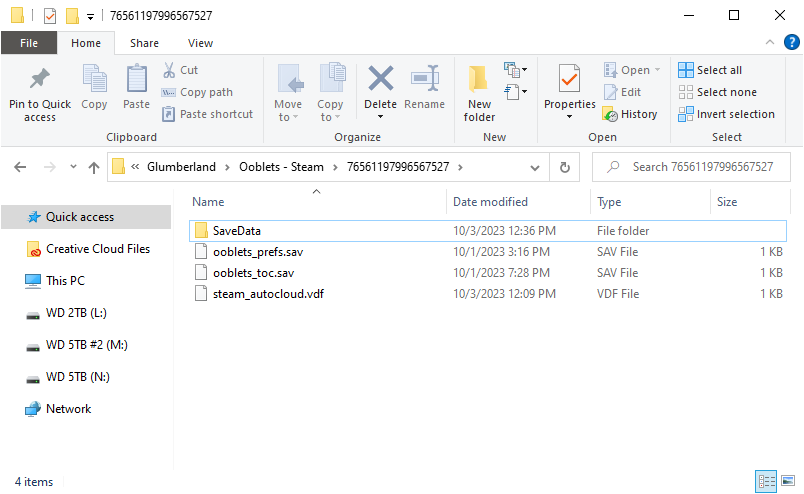
Task: Go back with the Back arrow
Action: pos(20,167)
